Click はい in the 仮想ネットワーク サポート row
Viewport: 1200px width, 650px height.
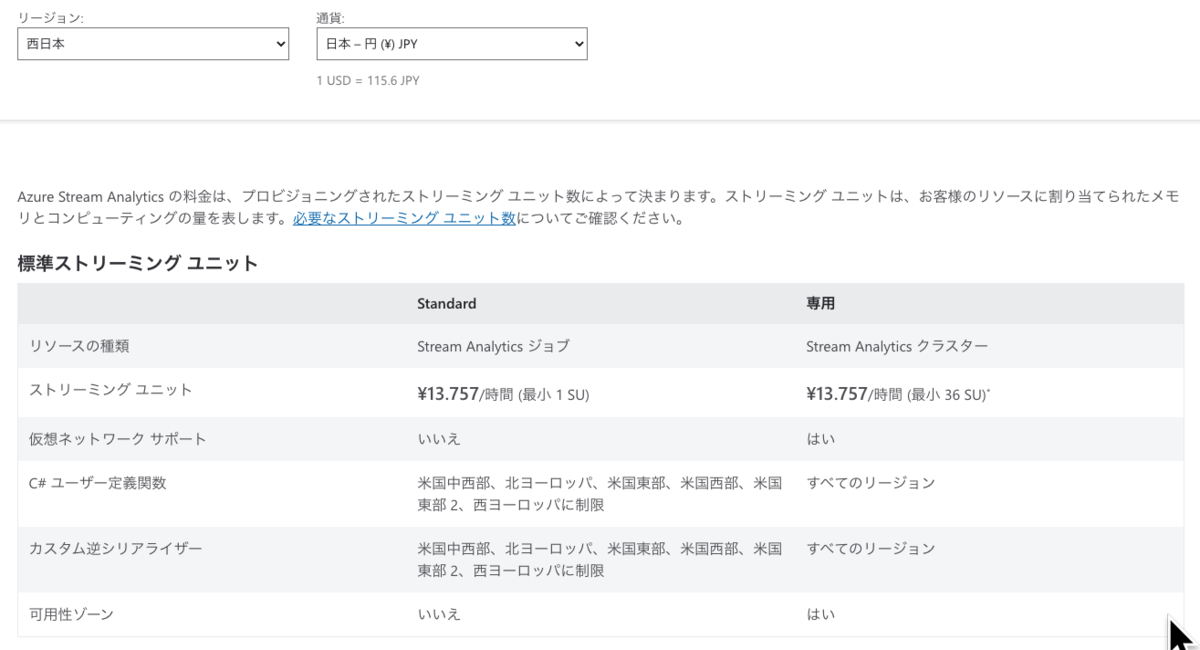click(821, 439)
